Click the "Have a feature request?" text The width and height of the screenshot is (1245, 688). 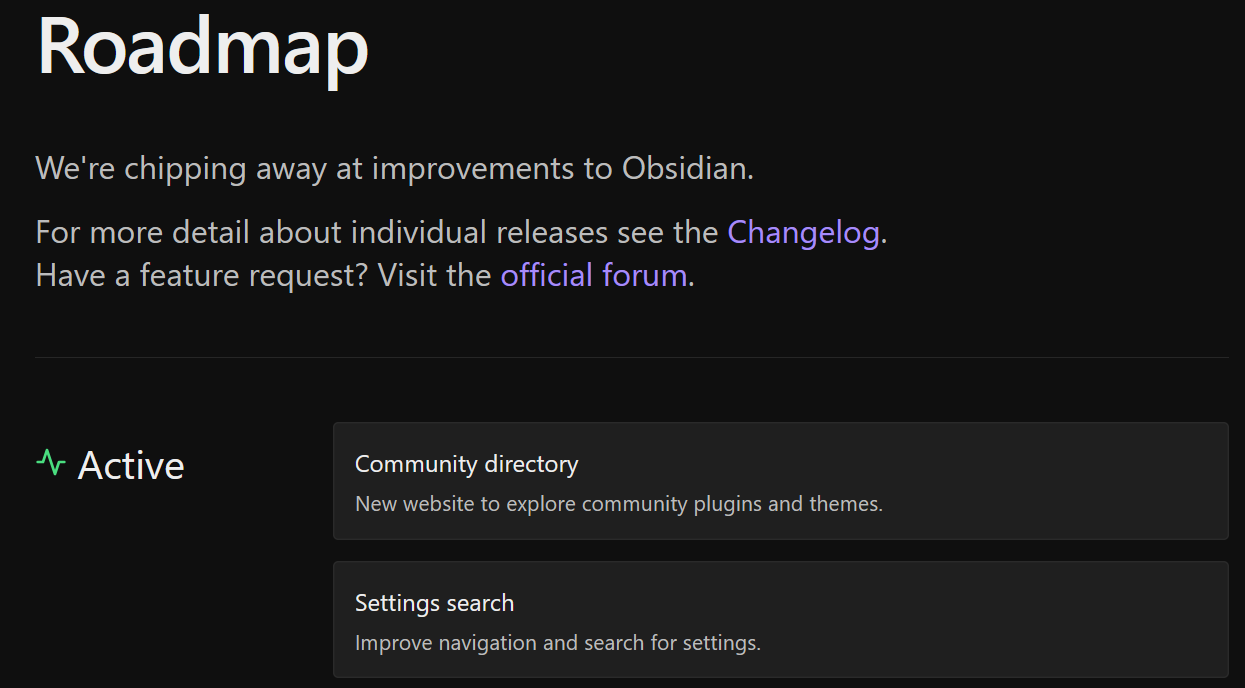[202, 275]
